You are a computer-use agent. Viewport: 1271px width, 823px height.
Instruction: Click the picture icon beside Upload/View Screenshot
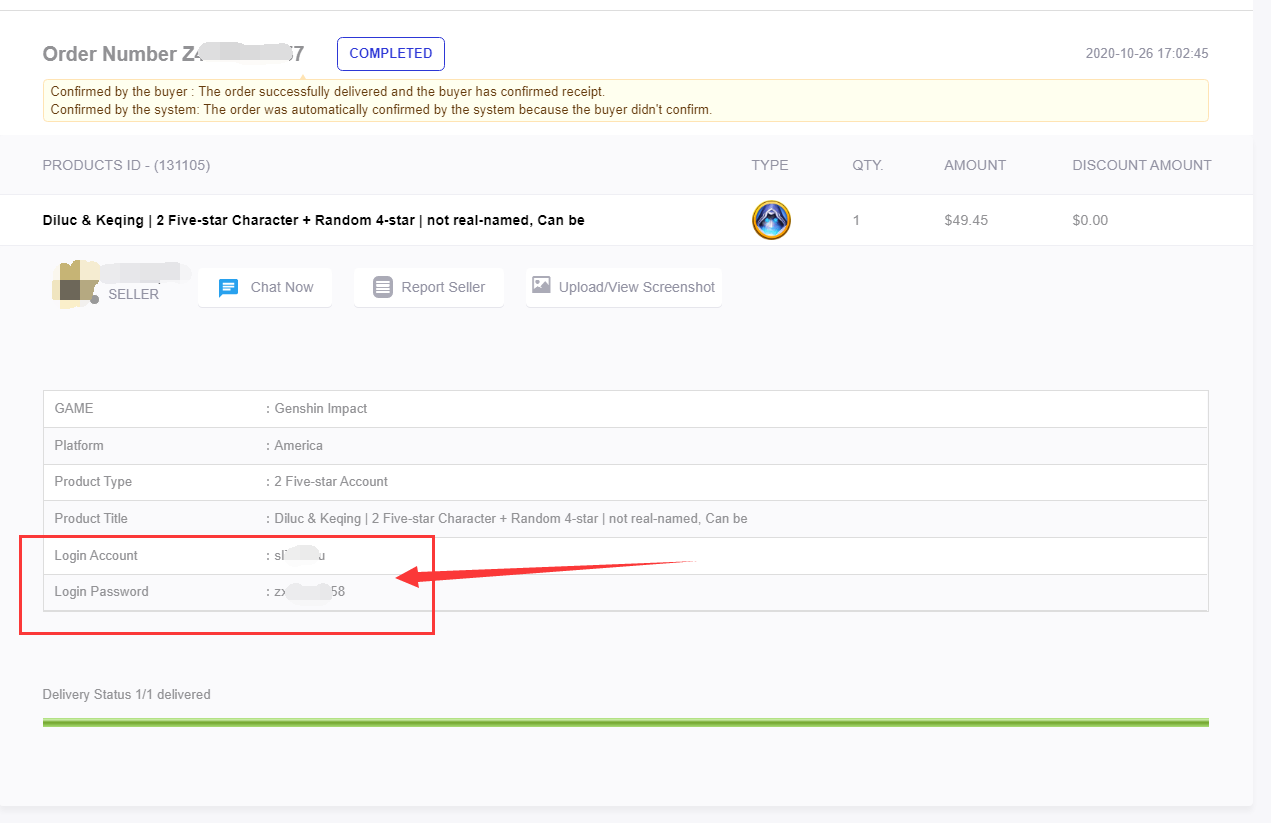click(x=541, y=285)
